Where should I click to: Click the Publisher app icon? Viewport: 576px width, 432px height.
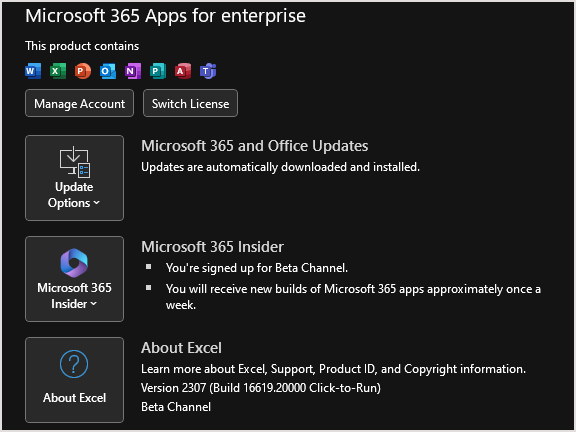158,71
